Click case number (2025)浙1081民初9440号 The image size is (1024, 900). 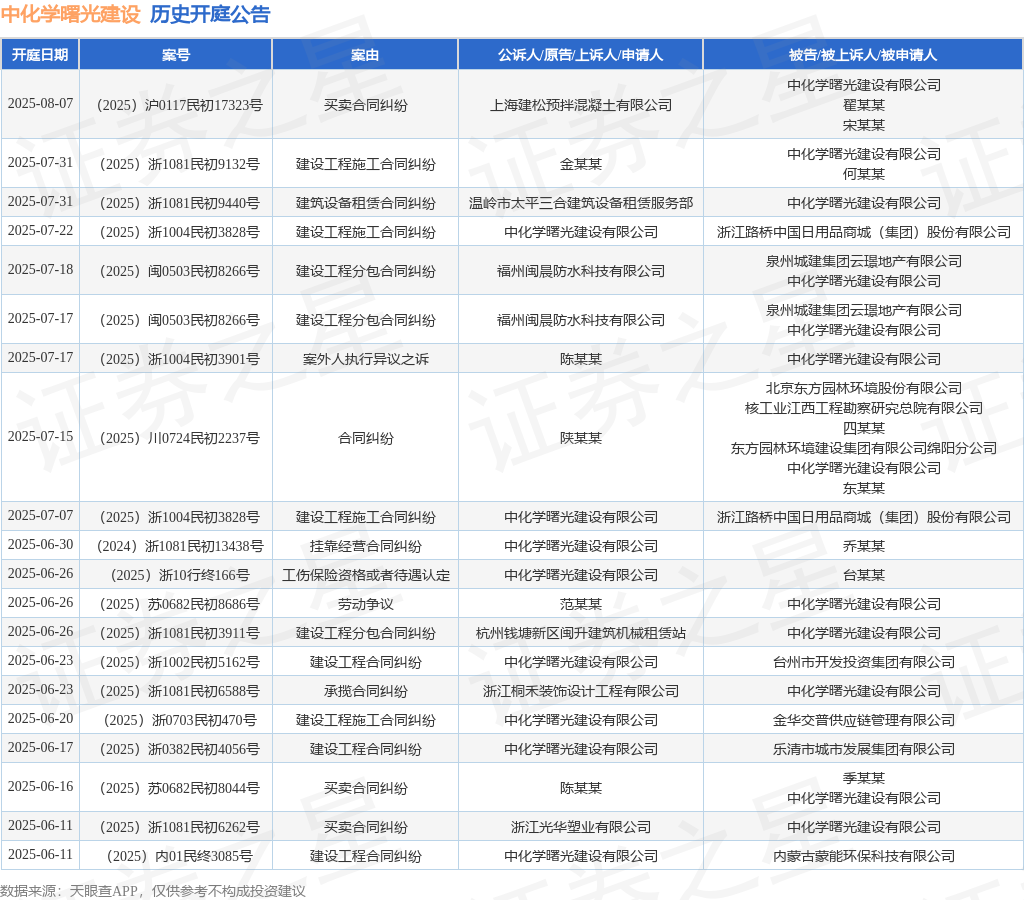pyautogui.click(x=180, y=203)
